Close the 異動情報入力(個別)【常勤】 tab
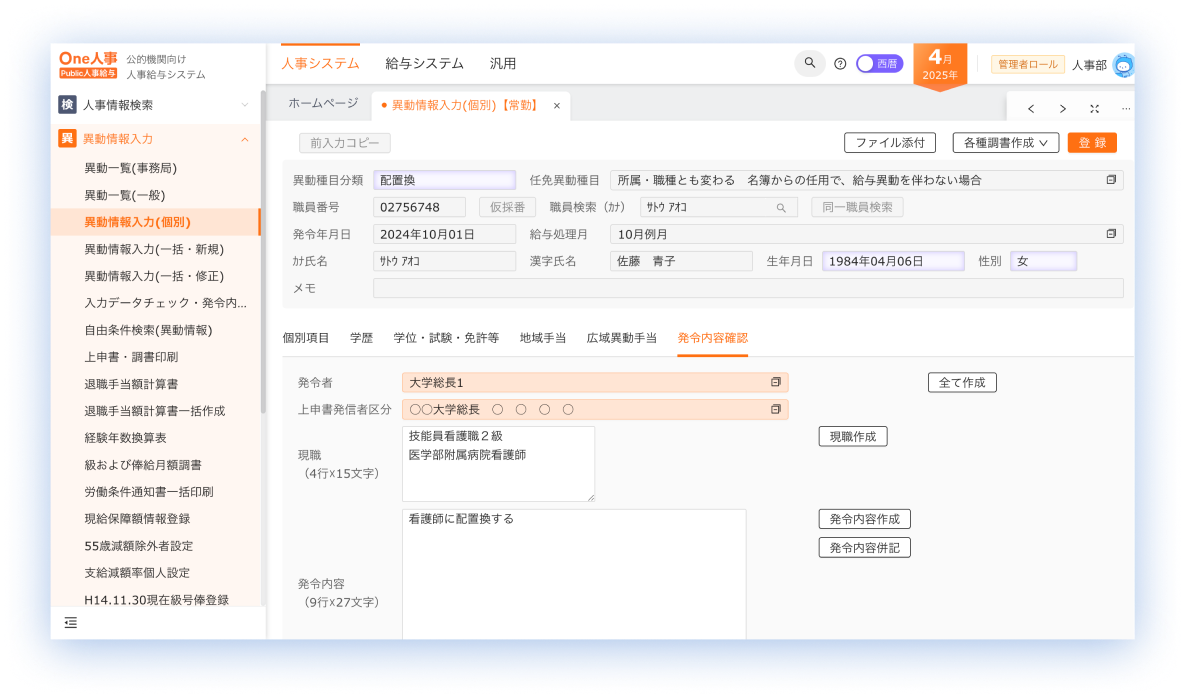Image resolution: width=1186 pixels, height=698 pixels. point(557,106)
